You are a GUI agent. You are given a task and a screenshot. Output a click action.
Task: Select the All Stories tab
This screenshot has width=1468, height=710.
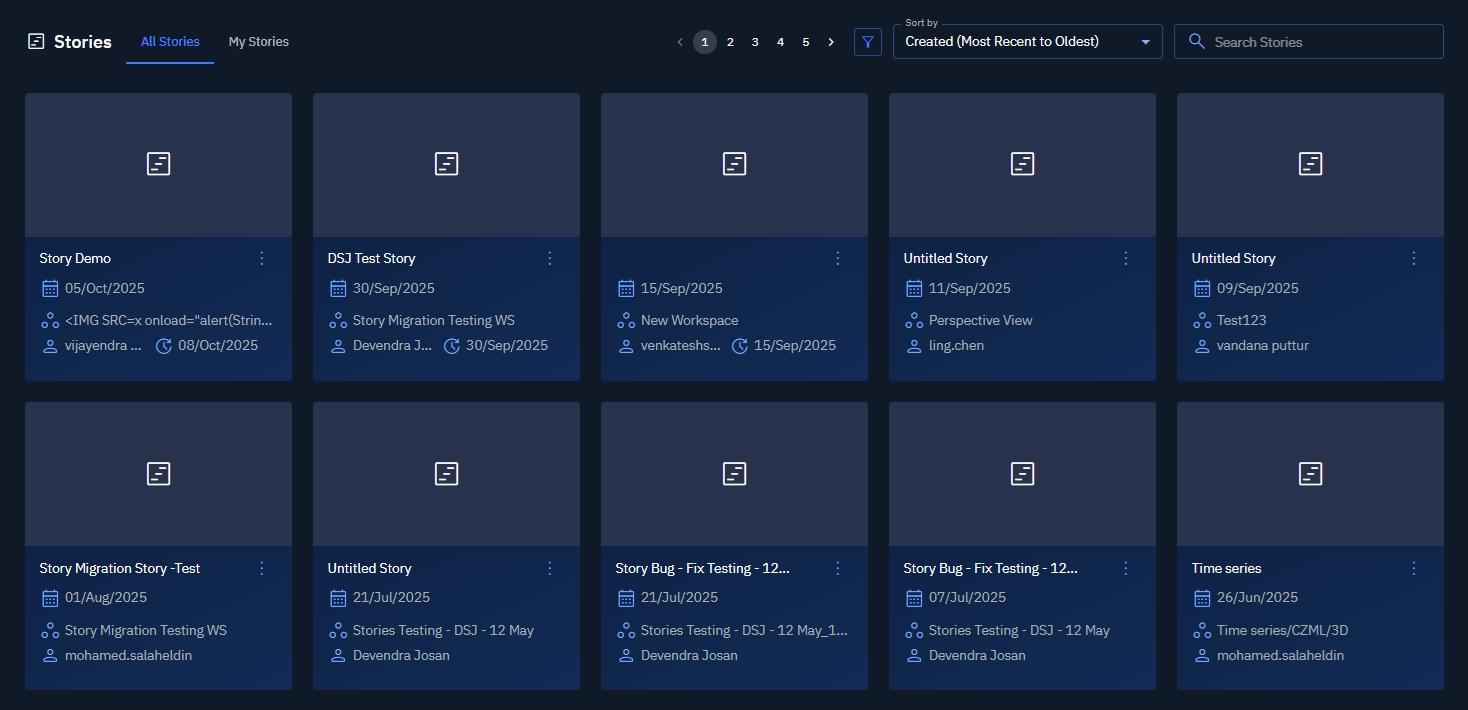tap(170, 42)
